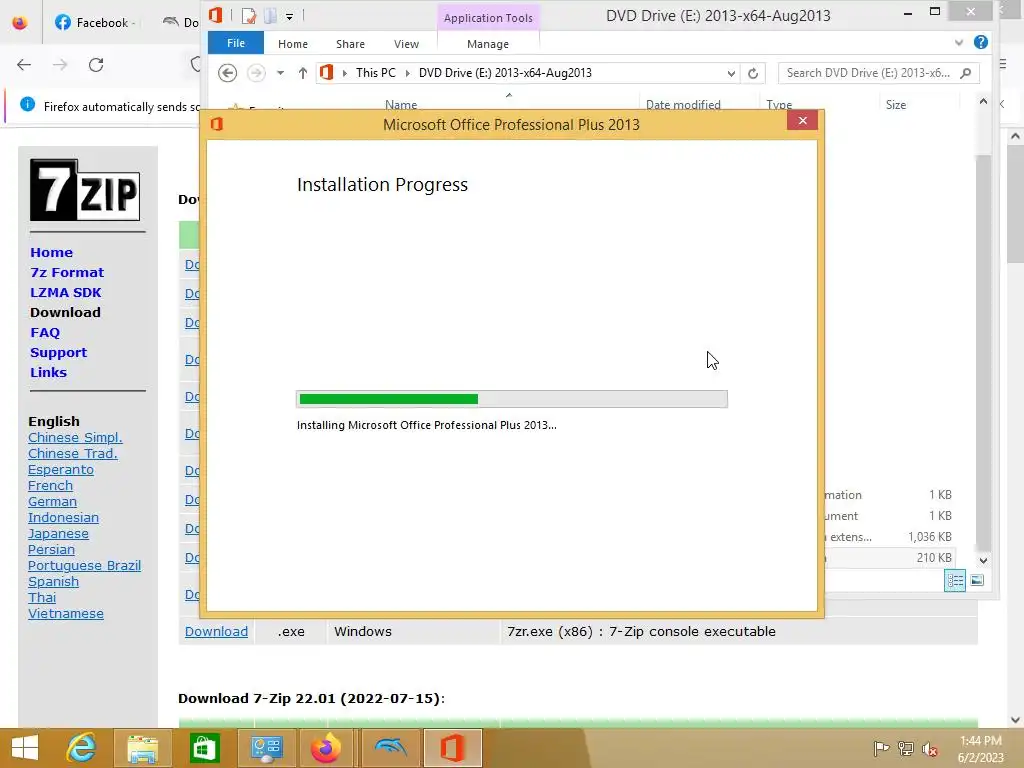Viewport: 1024px width, 768px height.
Task: Open the Home ribbon tab
Action: [293, 44]
